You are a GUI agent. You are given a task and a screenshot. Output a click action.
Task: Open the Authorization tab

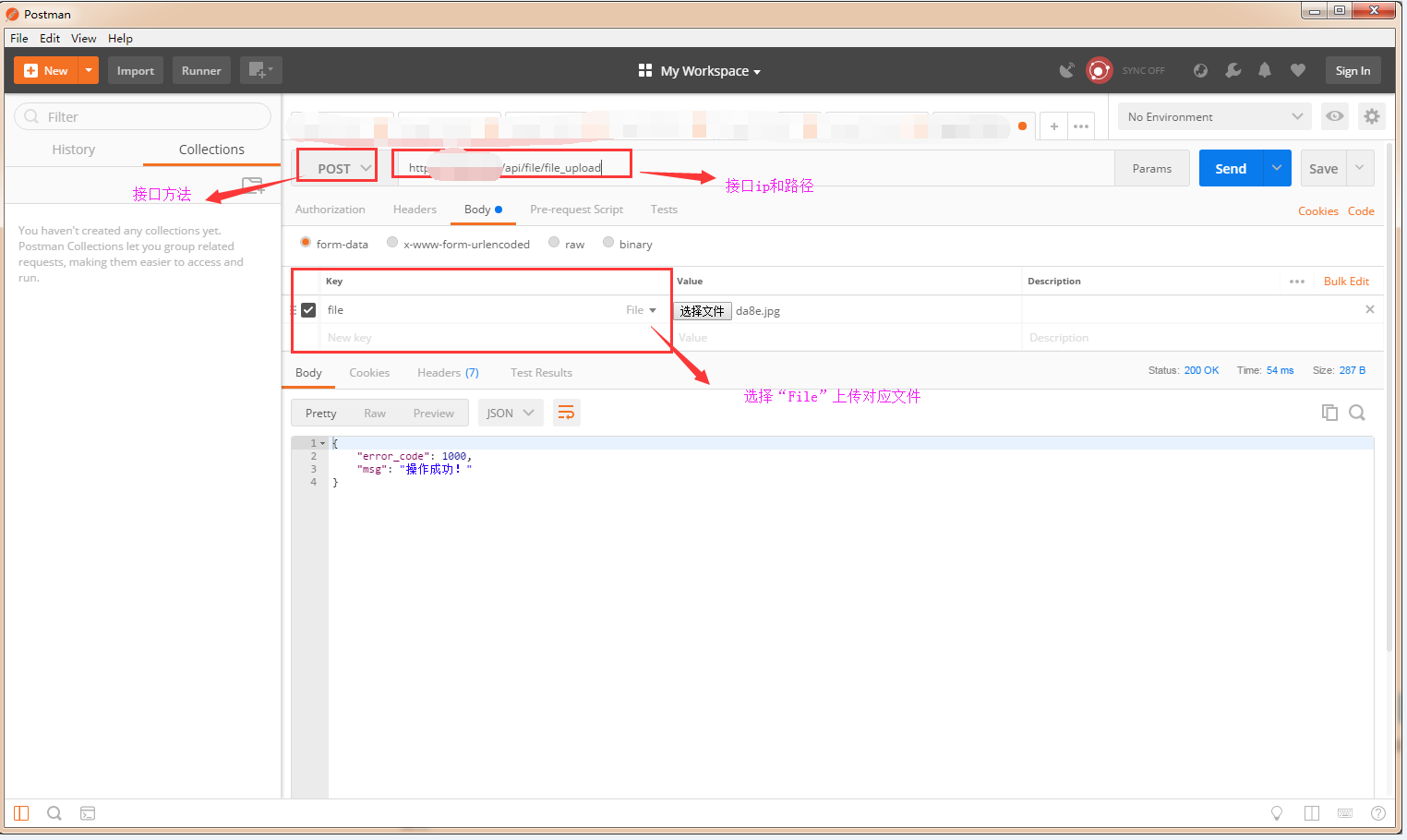coord(331,210)
